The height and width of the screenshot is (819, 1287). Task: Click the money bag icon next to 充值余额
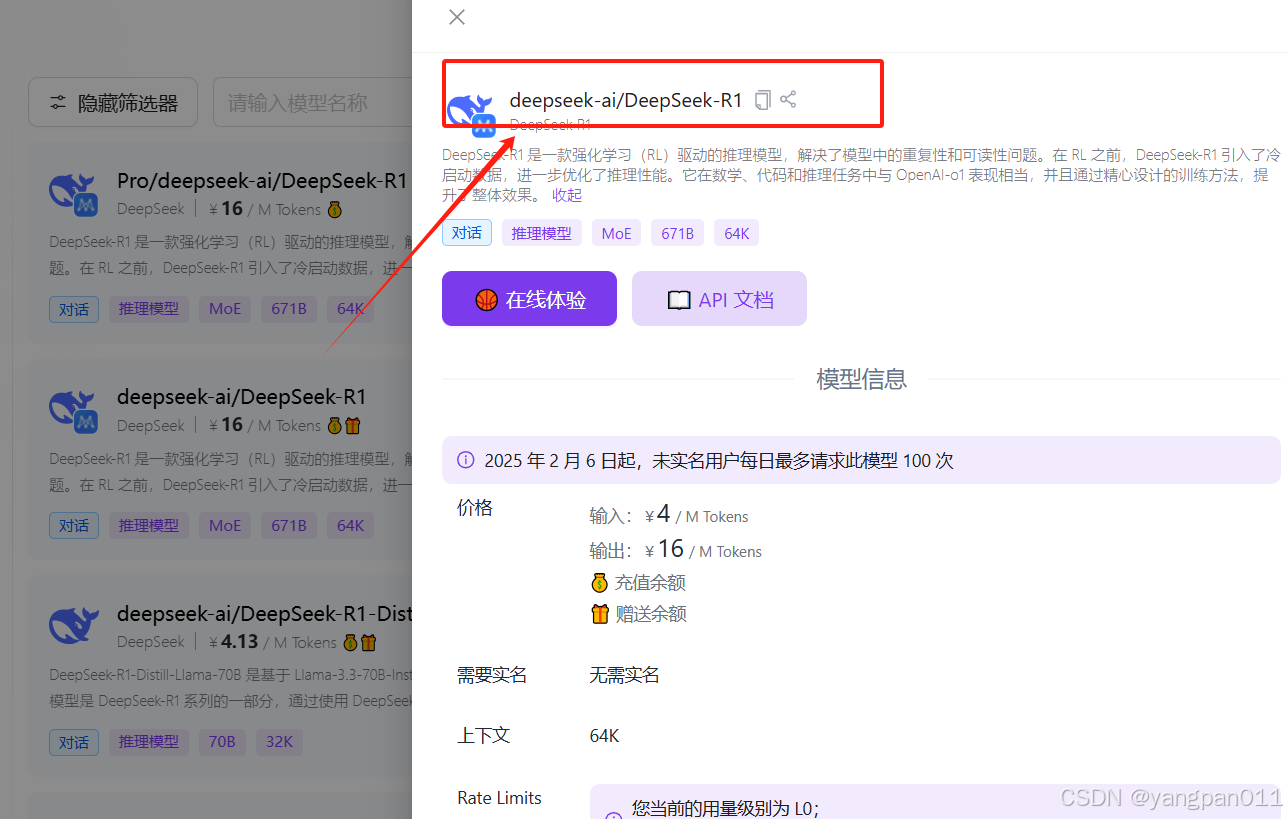(599, 582)
